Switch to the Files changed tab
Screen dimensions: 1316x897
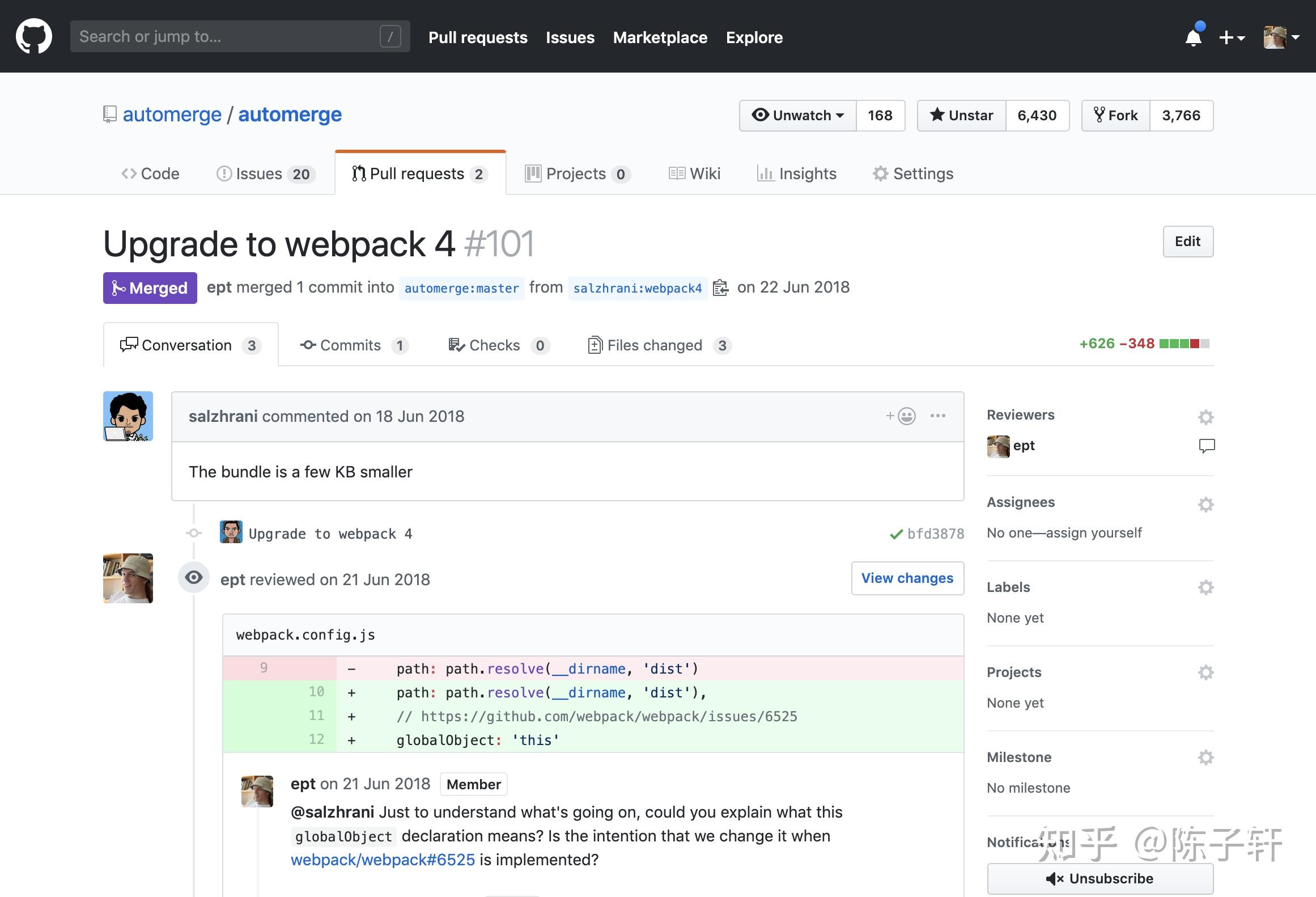coord(660,345)
